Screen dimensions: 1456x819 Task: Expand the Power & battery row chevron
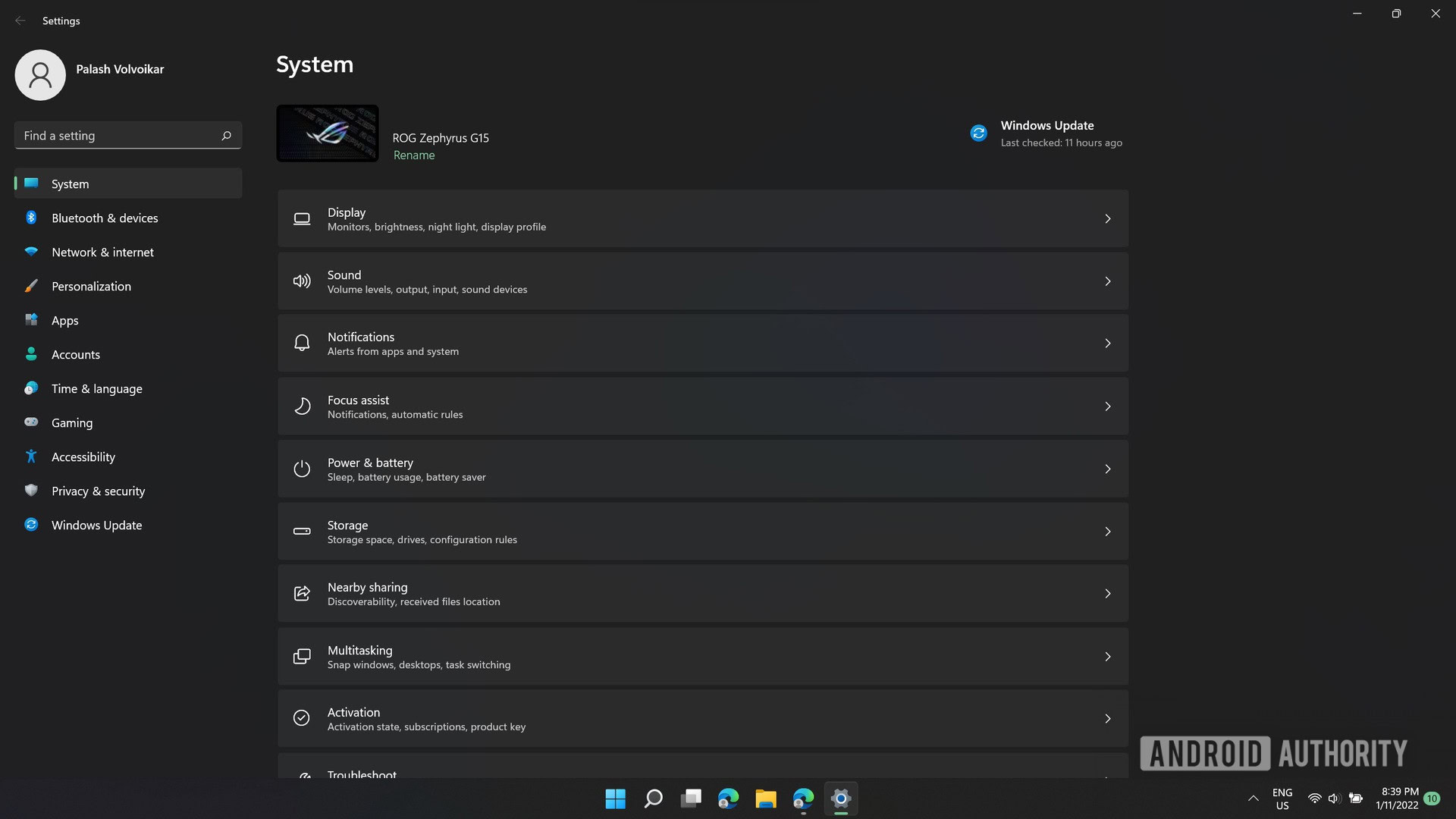pos(1108,469)
